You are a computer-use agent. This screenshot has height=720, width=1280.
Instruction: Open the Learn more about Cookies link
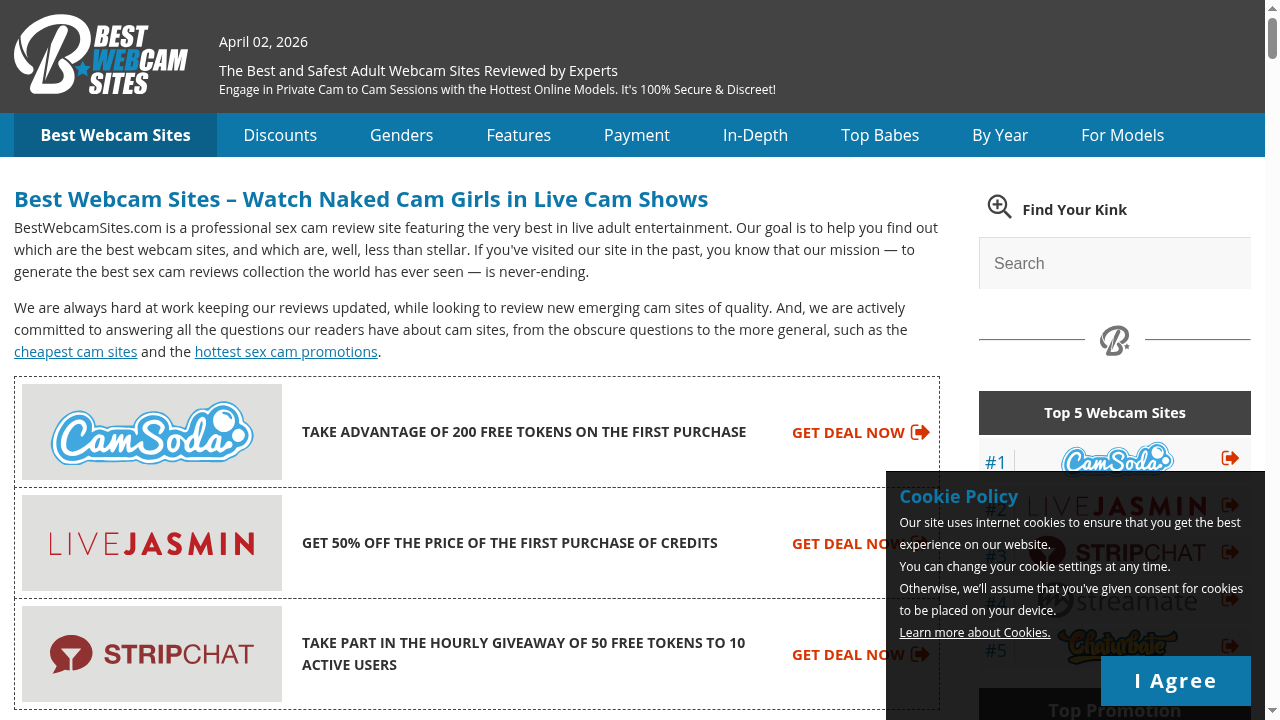[x=974, y=632]
